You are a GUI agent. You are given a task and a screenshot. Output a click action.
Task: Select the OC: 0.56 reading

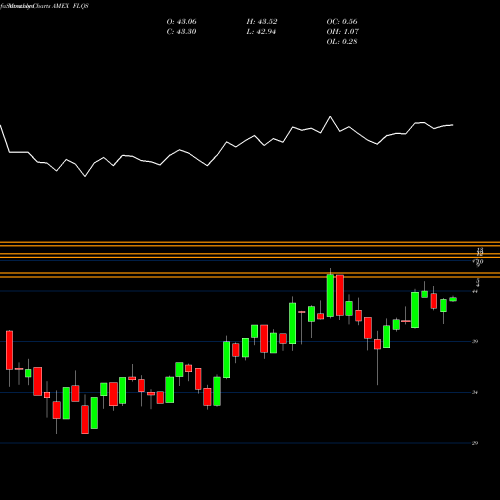(x=342, y=22)
